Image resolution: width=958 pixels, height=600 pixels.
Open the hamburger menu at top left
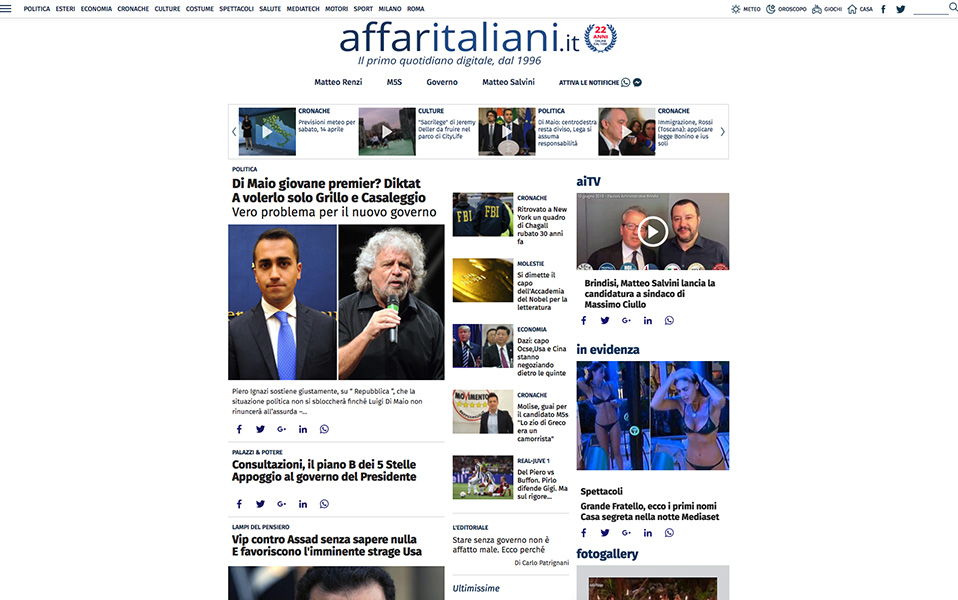pos(9,8)
